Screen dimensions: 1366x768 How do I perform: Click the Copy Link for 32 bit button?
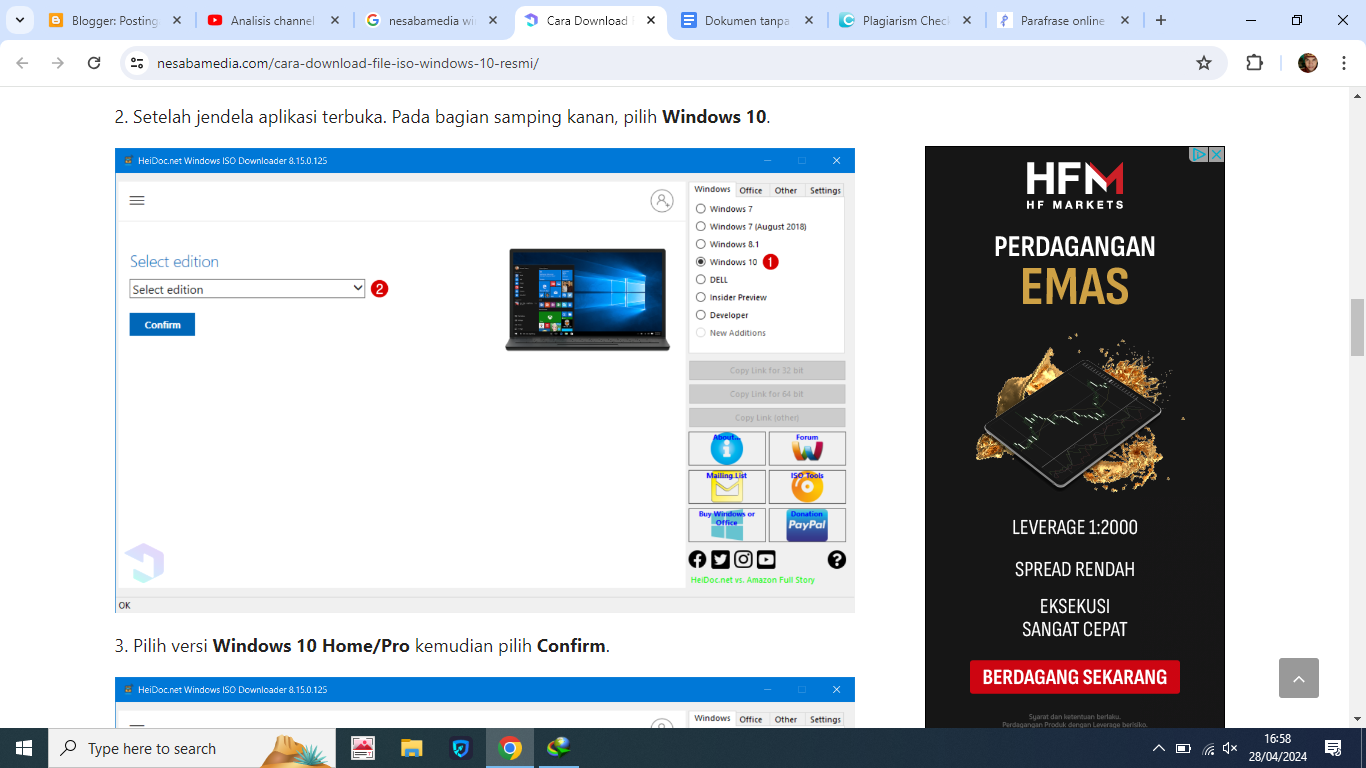[767, 370]
